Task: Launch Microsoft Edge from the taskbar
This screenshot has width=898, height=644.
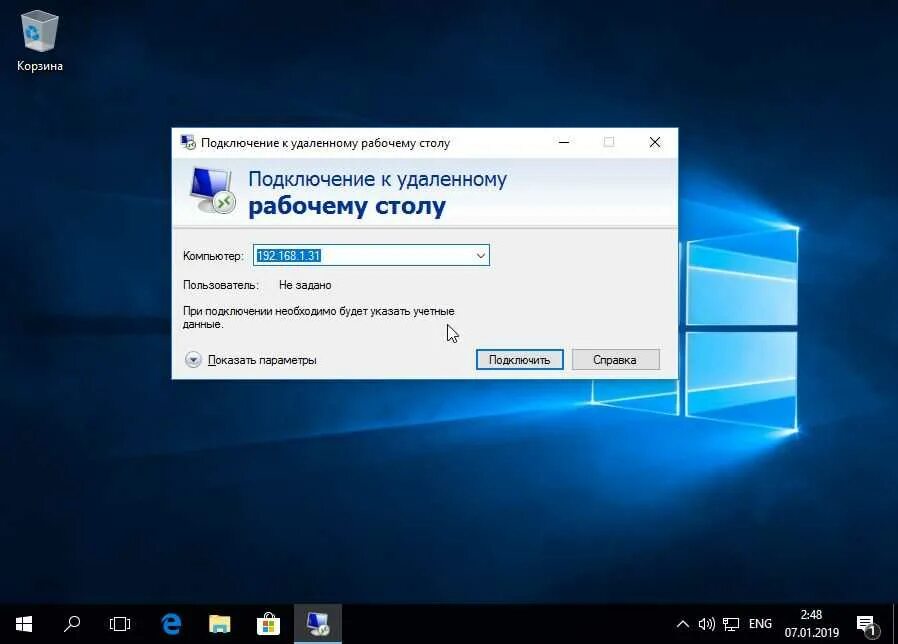Action: tap(171, 624)
